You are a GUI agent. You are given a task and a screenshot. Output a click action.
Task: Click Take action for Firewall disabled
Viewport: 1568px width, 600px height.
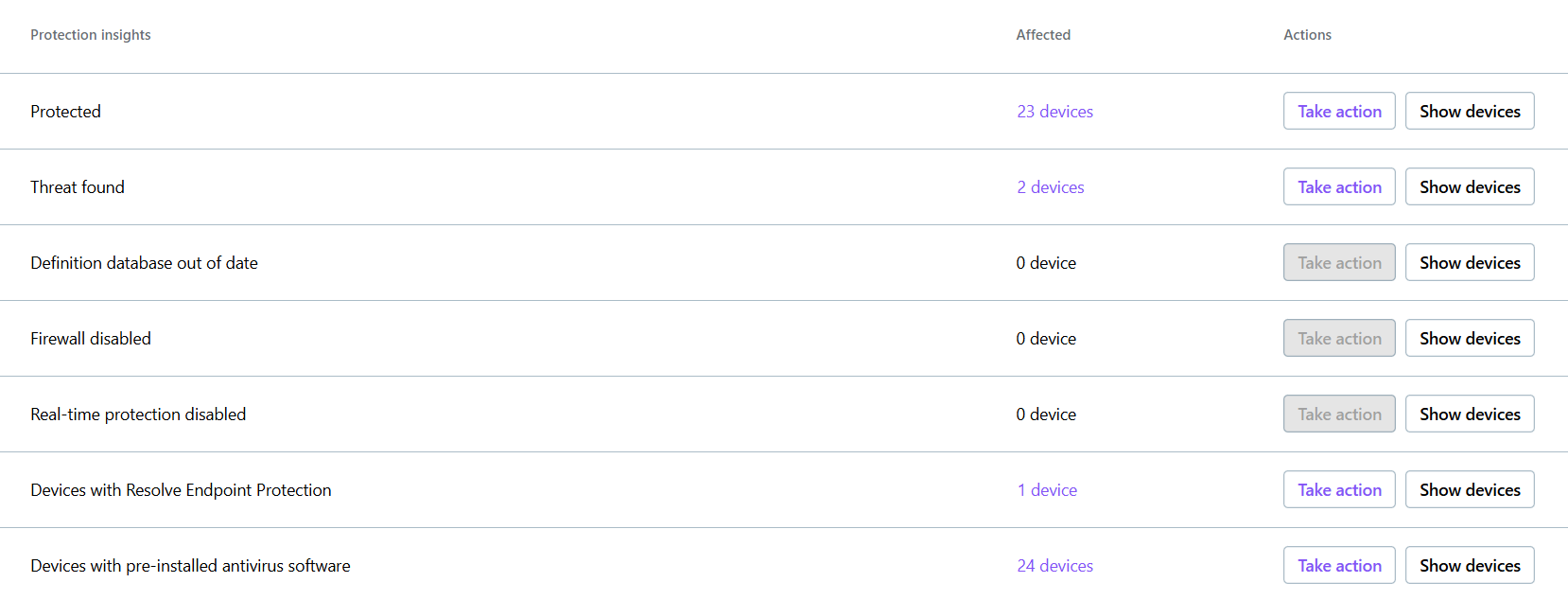pyautogui.click(x=1338, y=338)
